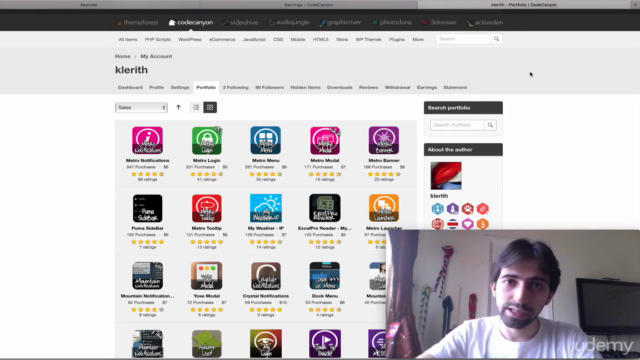Click the Puma SideBar item icon
Viewport: 640px width, 360px height.
[147, 208]
